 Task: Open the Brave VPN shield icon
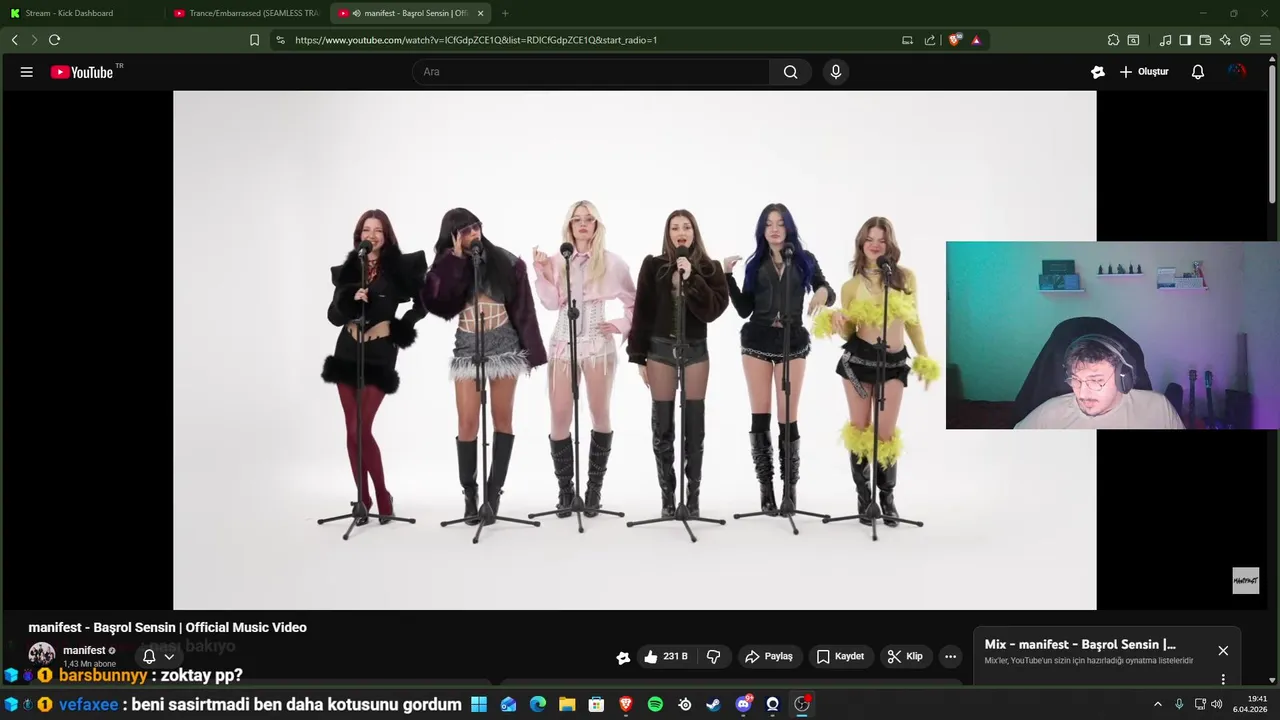point(1245,40)
